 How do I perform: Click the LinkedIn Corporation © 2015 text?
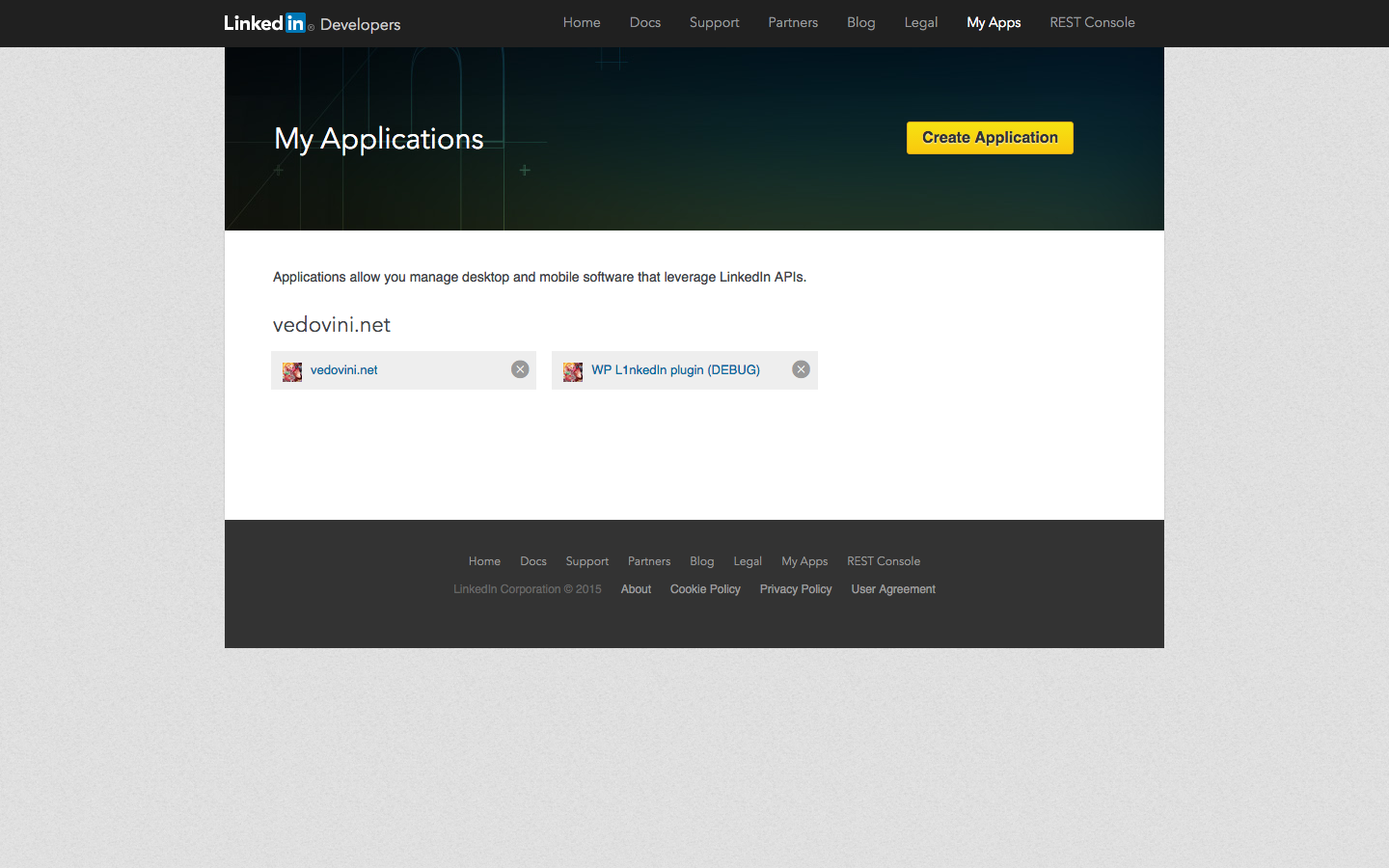528,589
